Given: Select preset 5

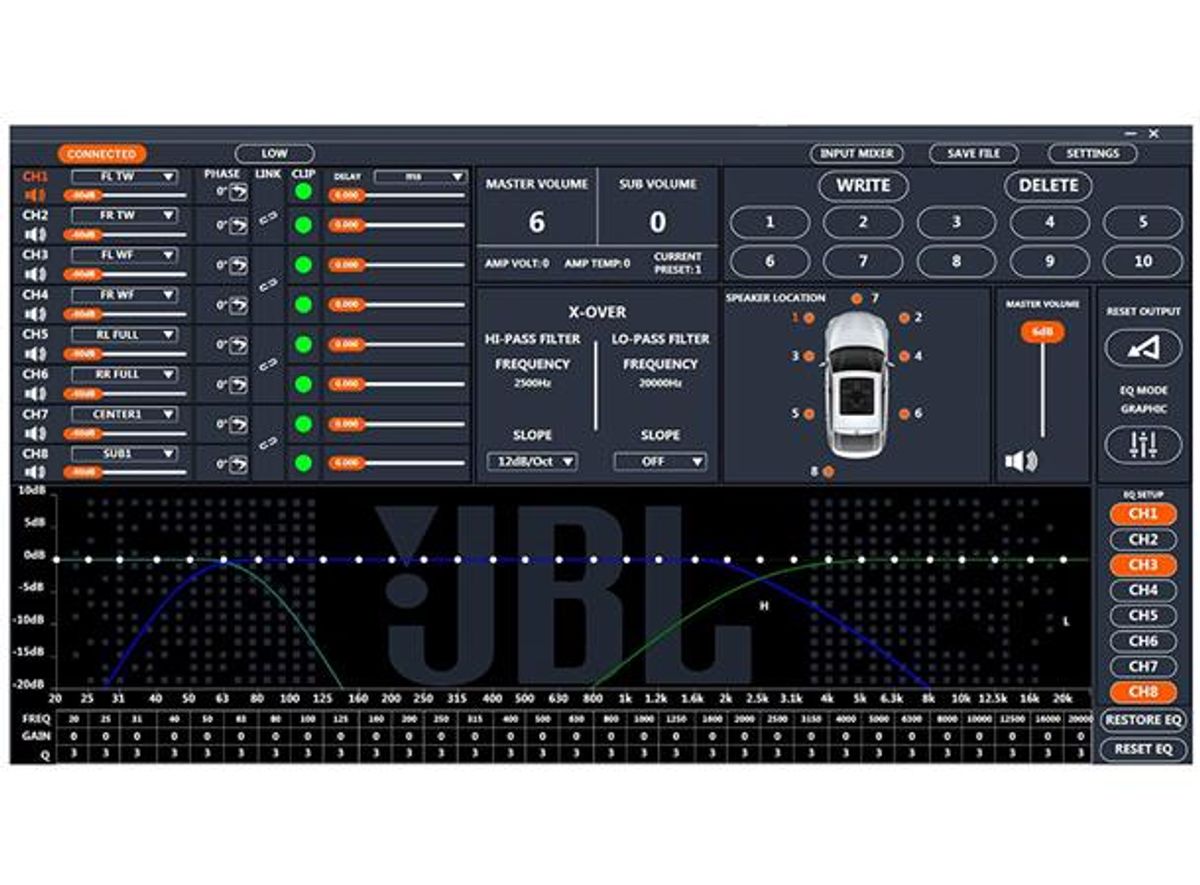Looking at the screenshot, I should pyautogui.click(x=1141, y=222).
